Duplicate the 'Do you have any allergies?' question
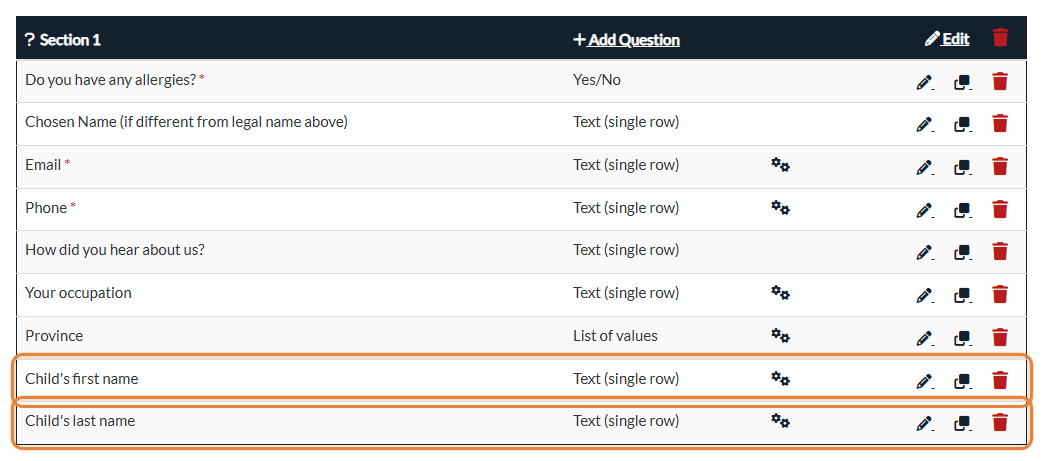Image resolution: width=1043 pixels, height=461 pixels. (962, 82)
